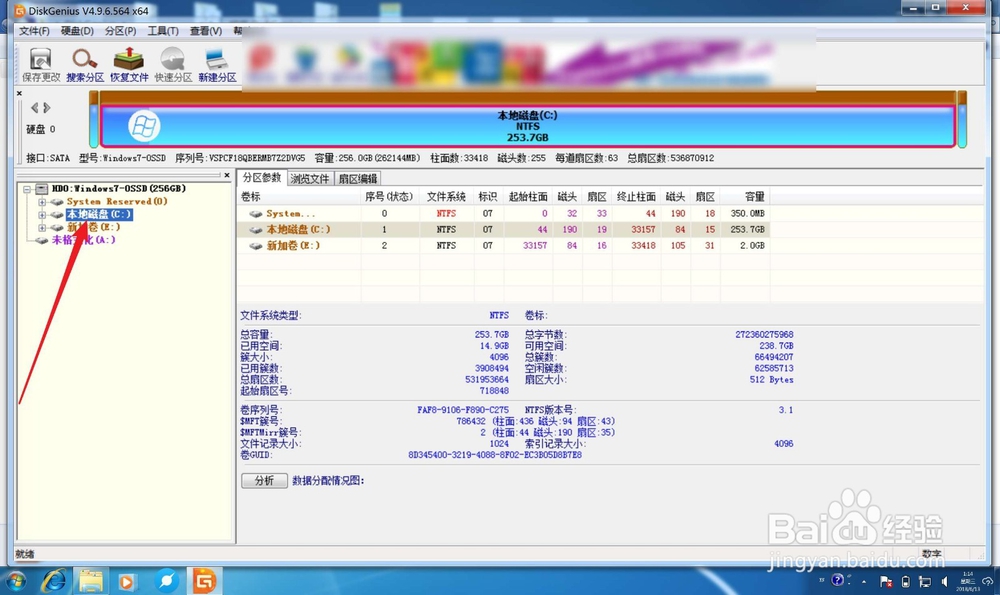
Task: Click the 起始柱面 column header
Action: [528, 196]
